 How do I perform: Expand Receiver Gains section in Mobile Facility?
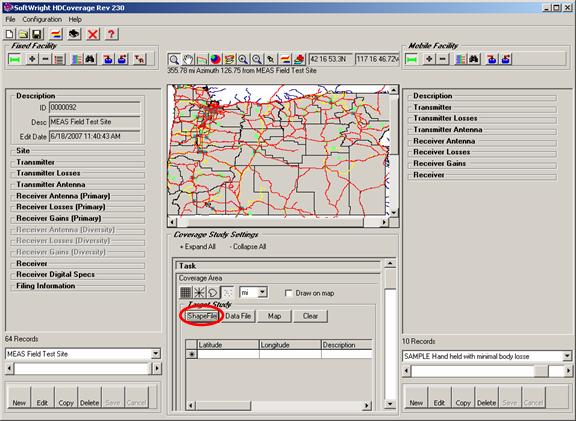click(482, 164)
